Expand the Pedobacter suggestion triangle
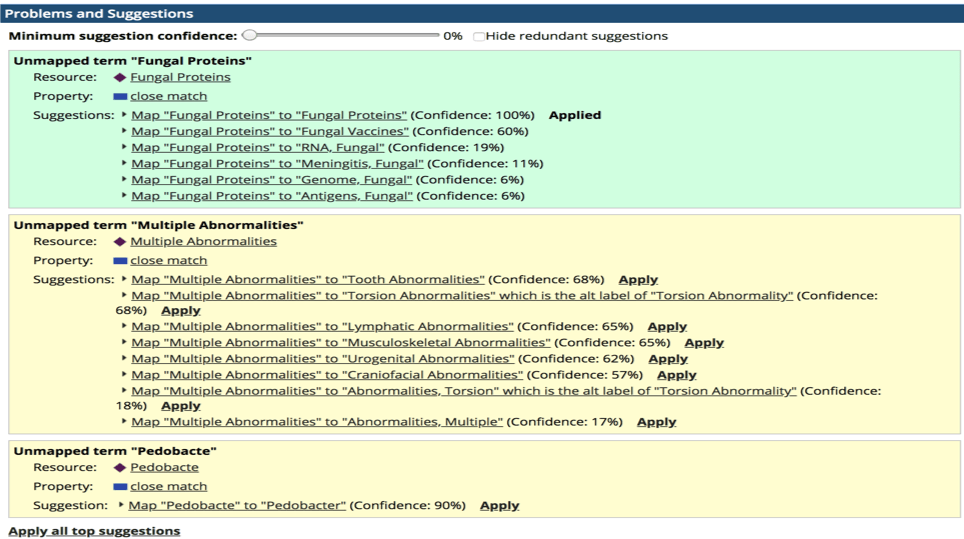 pos(121,505)
